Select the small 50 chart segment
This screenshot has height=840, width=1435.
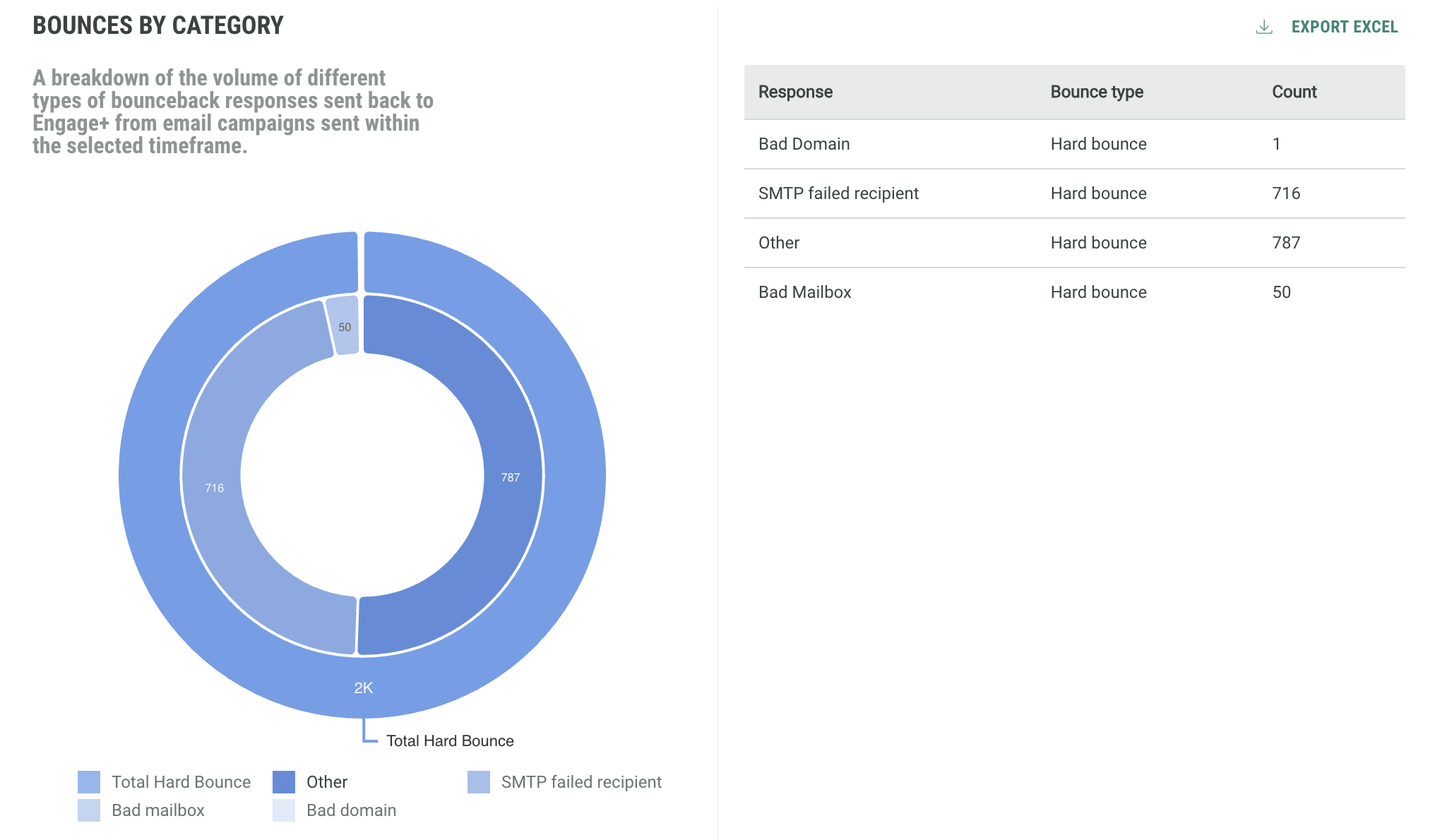pyautogui.click(x=345, y=327)
